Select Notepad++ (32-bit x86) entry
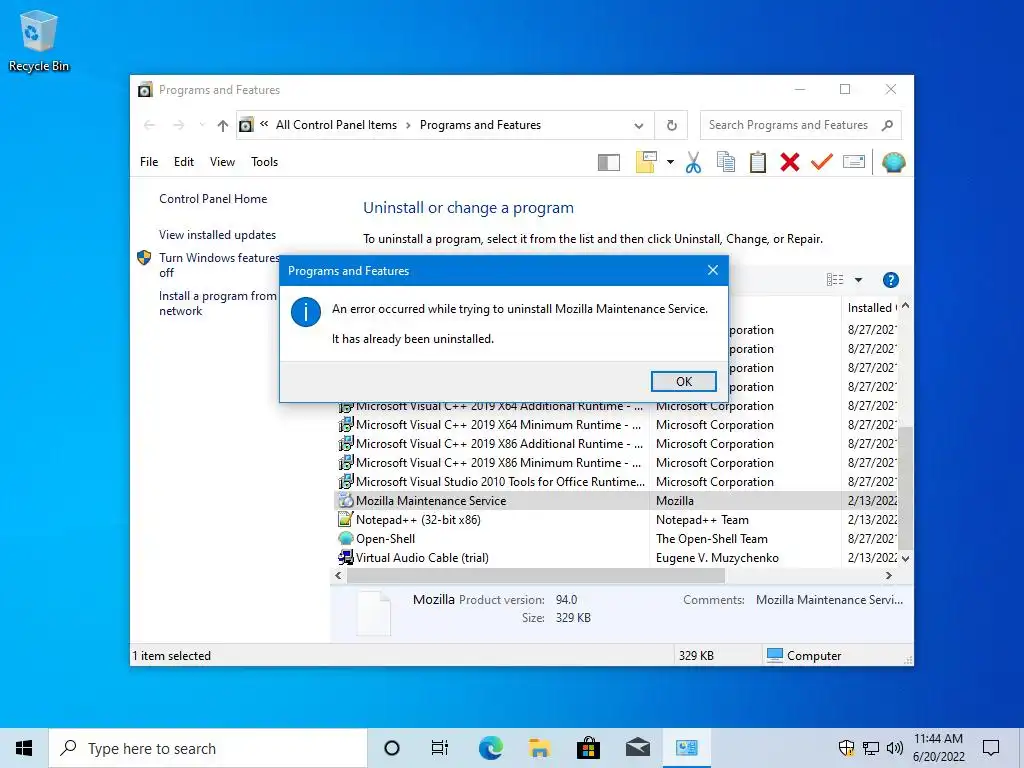The height and width of the screenshot is (768, 1024). click(418, 520)
